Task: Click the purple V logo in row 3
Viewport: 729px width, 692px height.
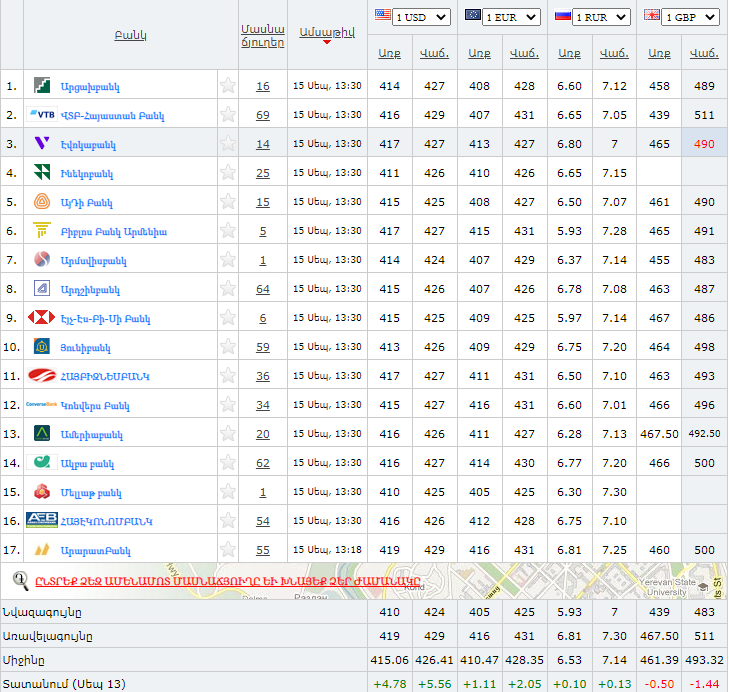Action: point(42,143)
